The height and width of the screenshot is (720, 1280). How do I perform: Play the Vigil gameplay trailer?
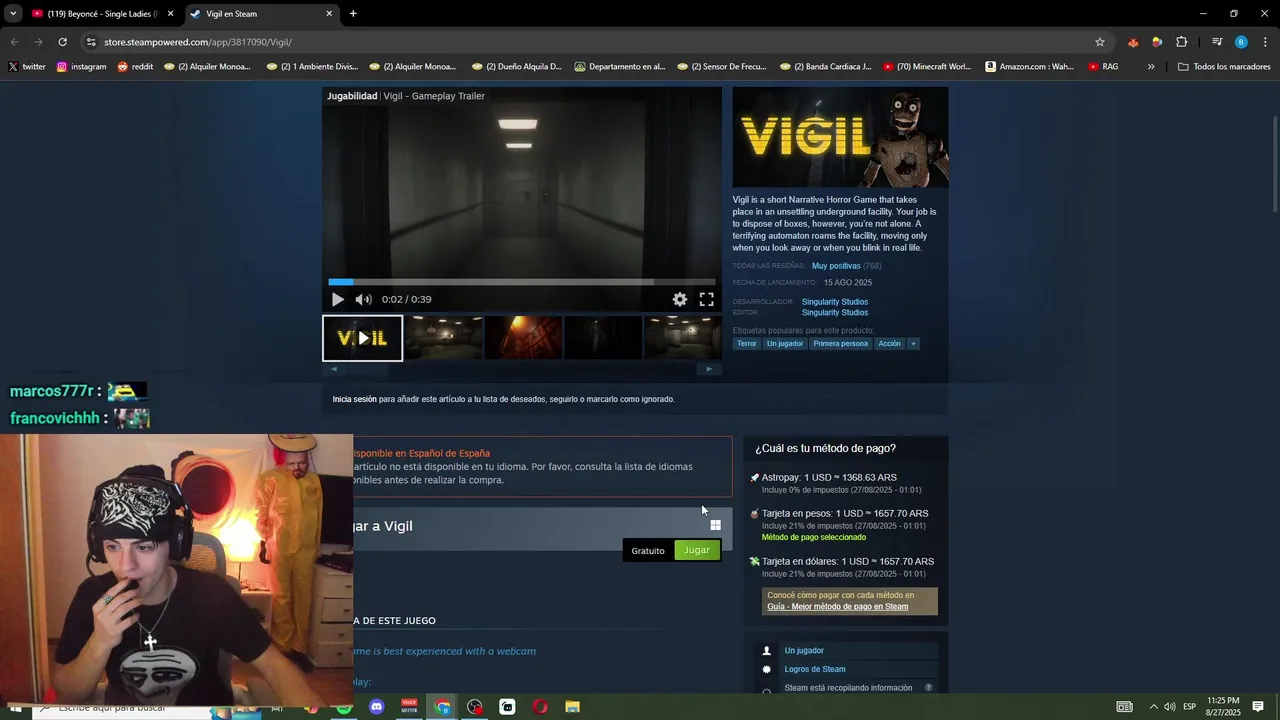tap(338, 299)
